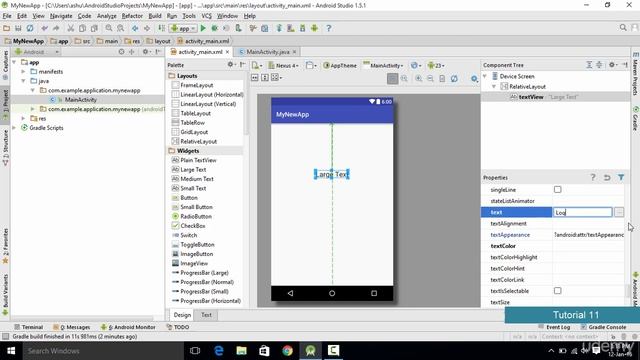
Task: Click the Search Everywhere magnifier icon
Action: [x=623, y=28]
